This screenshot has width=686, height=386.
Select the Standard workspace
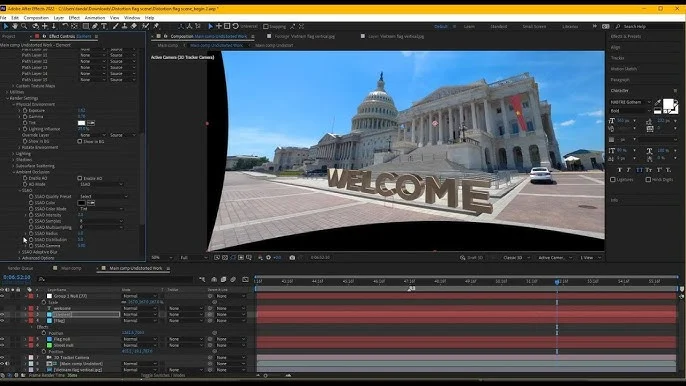click(499, 27)
